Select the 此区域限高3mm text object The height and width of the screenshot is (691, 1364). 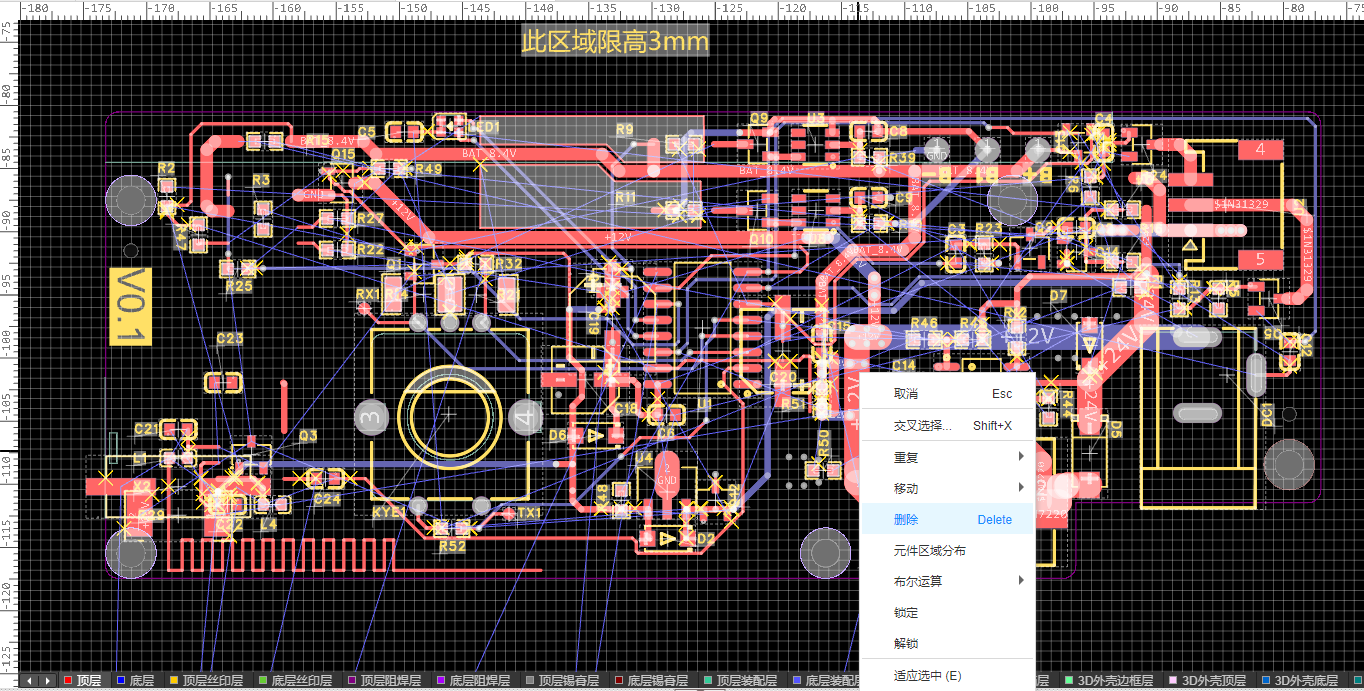[615, 42]
